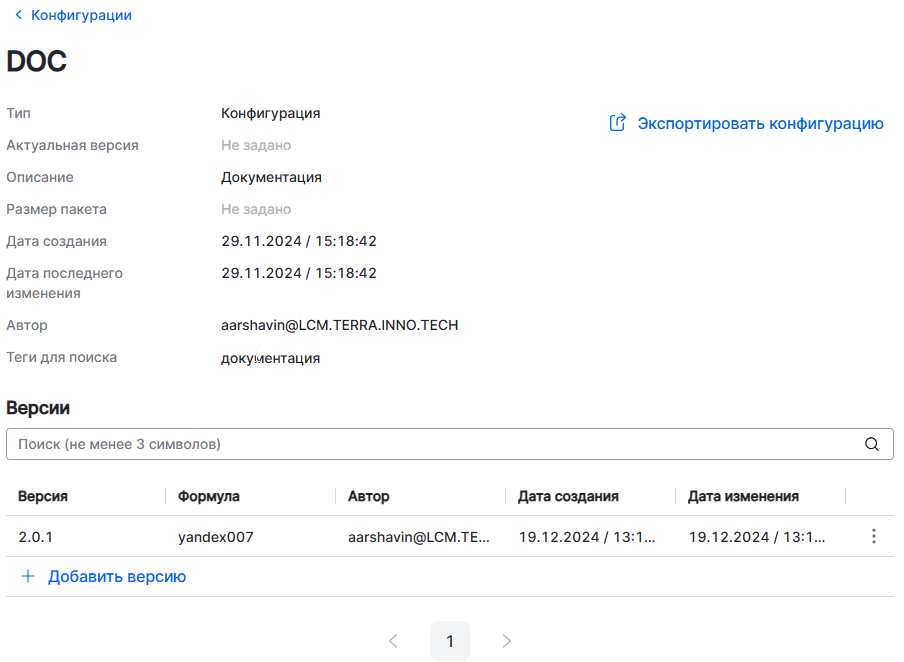The height and width of the screenshot is (662, 904).
Task: Open the three-dot menu for version 2.0.1
Action: click(873, 537)
